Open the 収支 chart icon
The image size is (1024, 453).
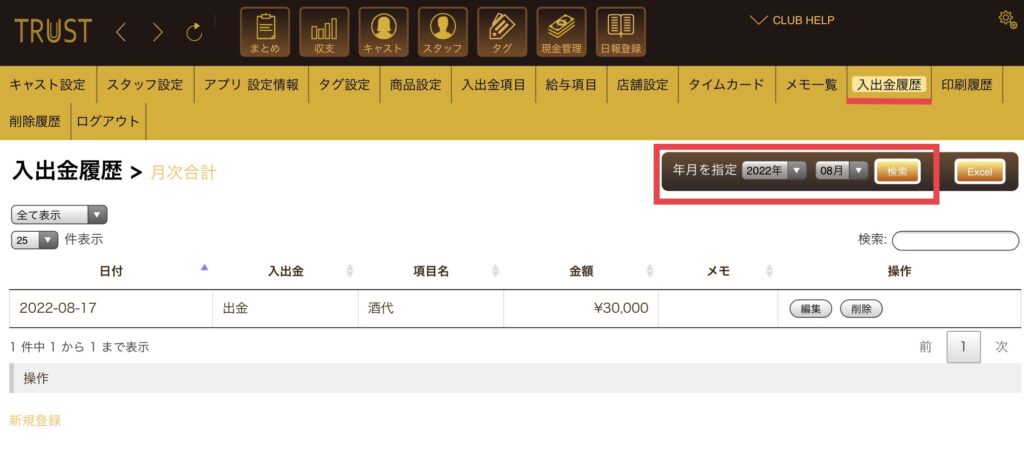[x=324, y=31]
